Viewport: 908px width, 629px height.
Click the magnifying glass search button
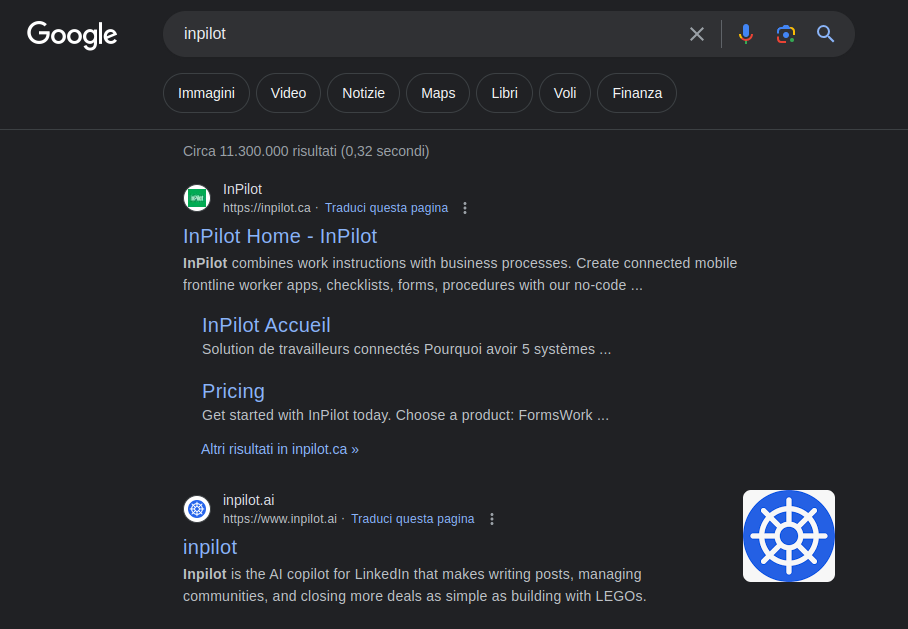tap(825, 34)
